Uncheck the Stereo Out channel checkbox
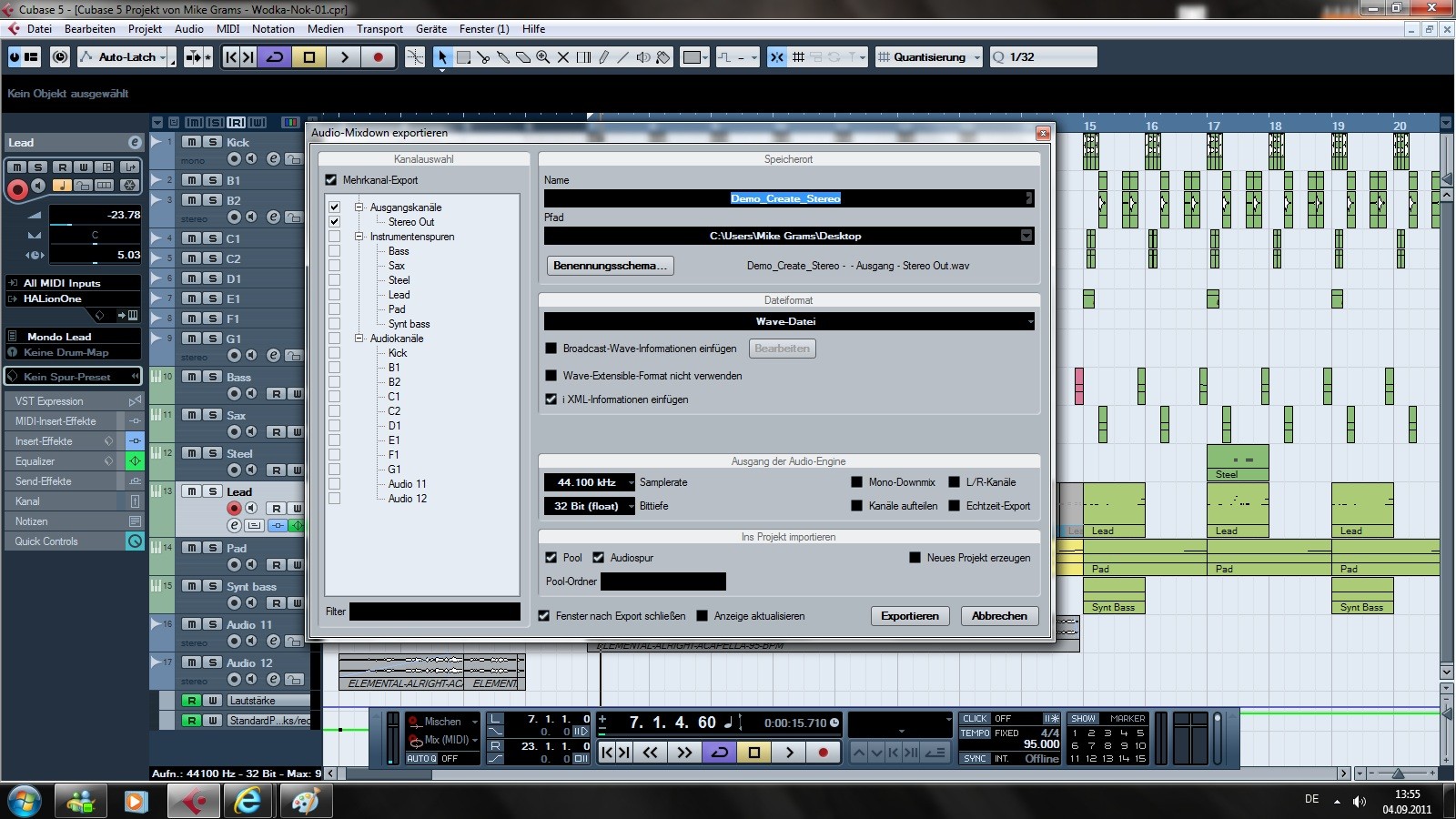This screenshot has width=1456, height=819. (334, 222)
